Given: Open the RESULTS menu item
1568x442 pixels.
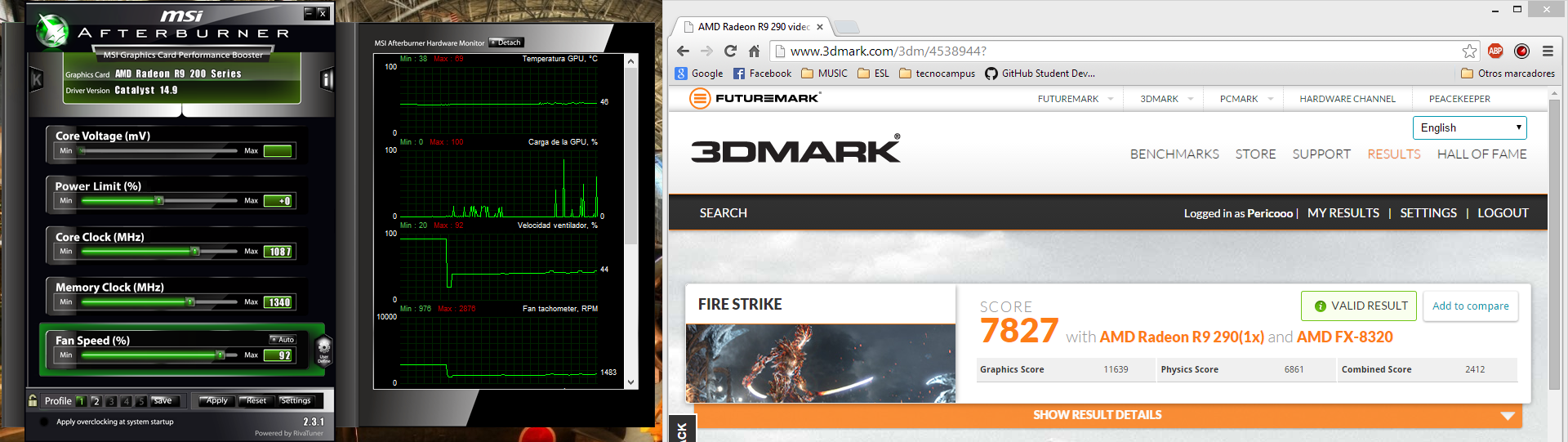Looking at the screenshot, I should click(1394, 154).
